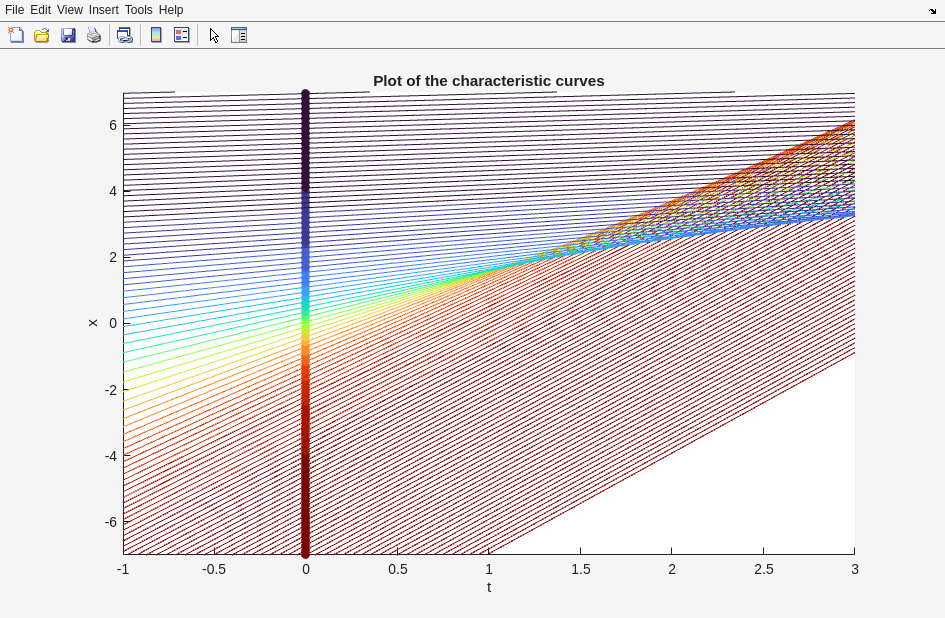Click the New Figure toolbar icon
Image resolution: width=945 pixels, height=618 pixels.
[x=16, y=35]
